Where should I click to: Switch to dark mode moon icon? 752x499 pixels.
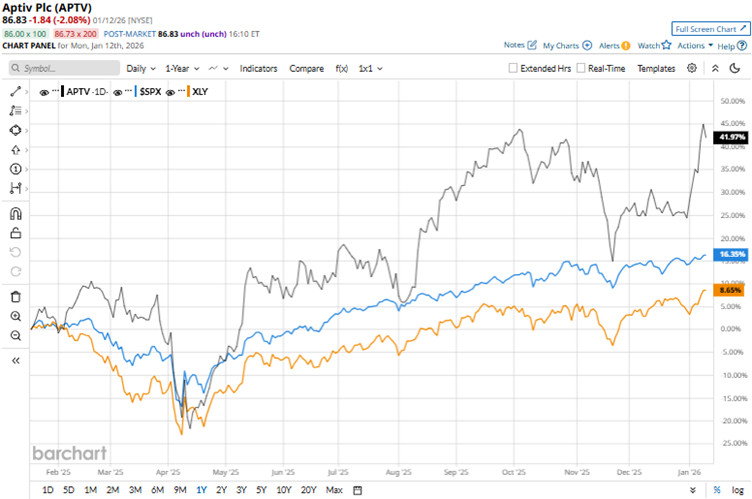tap(735, 68)
